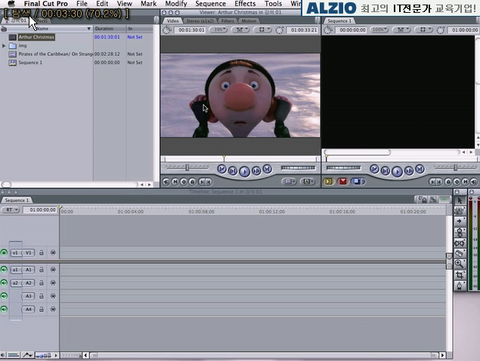Image resolution: width=480 pixels, height=361 pixels.
Task: Select the Edit Selection tool in tool palette
Action: [460, 211]
